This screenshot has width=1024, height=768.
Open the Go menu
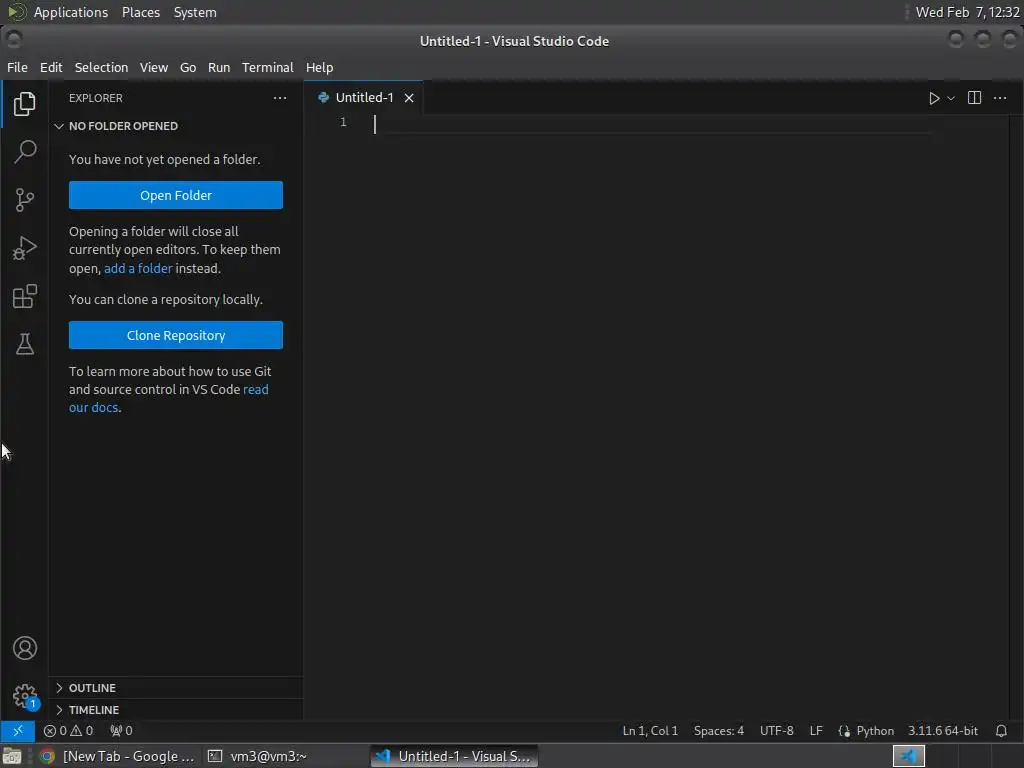[188, 67]
